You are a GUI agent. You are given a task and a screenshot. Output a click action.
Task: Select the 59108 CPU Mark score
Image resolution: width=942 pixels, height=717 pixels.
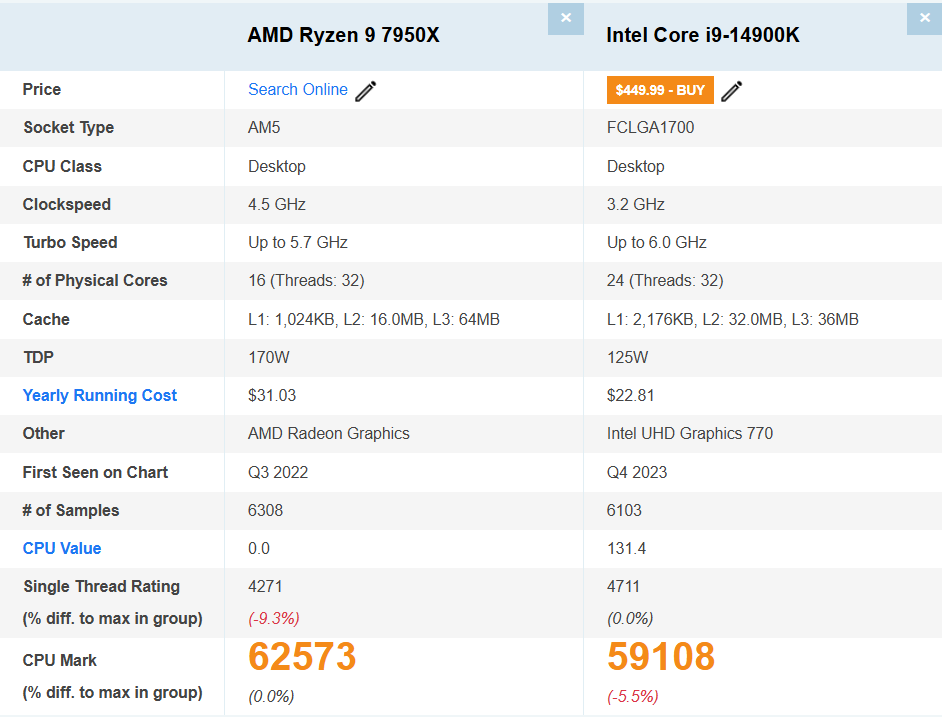661,656
